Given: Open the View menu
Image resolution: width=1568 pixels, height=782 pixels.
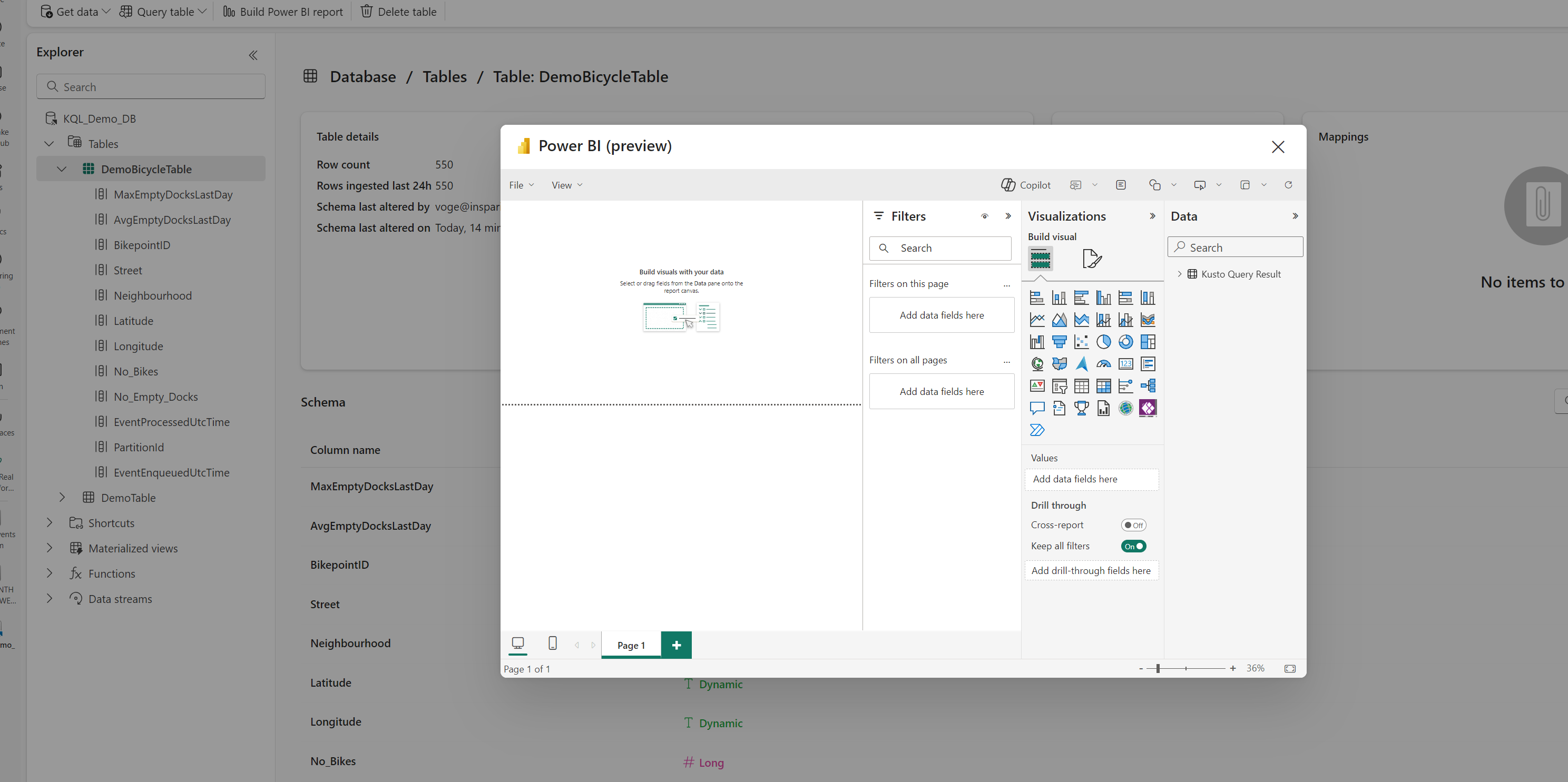Looking at the screenshot, I should point(567,185).
